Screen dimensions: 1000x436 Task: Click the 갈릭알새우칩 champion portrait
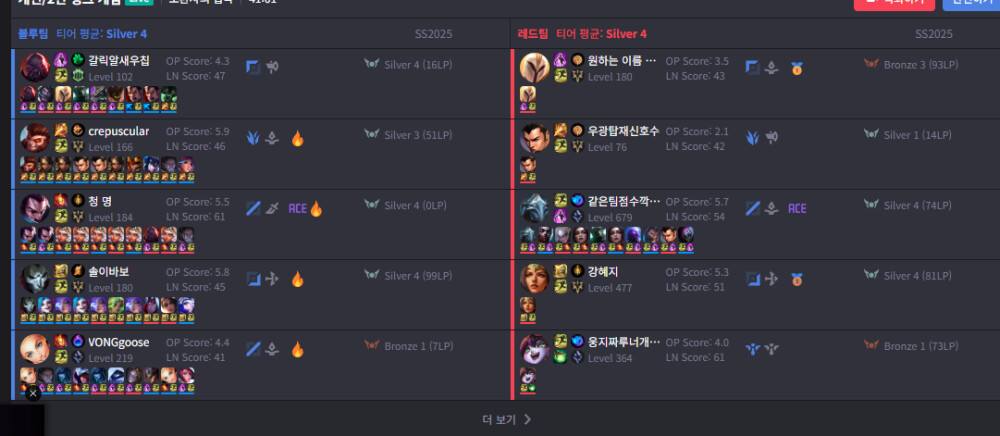35,68
